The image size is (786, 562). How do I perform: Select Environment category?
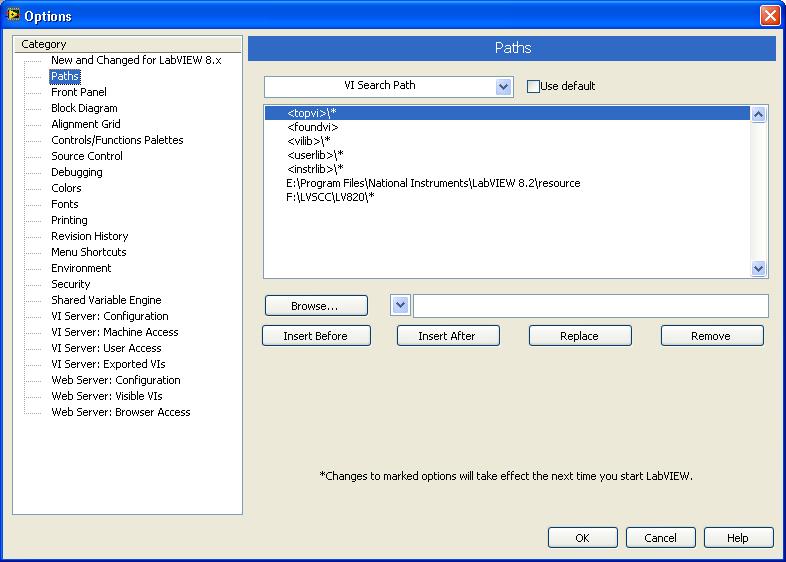81,268
